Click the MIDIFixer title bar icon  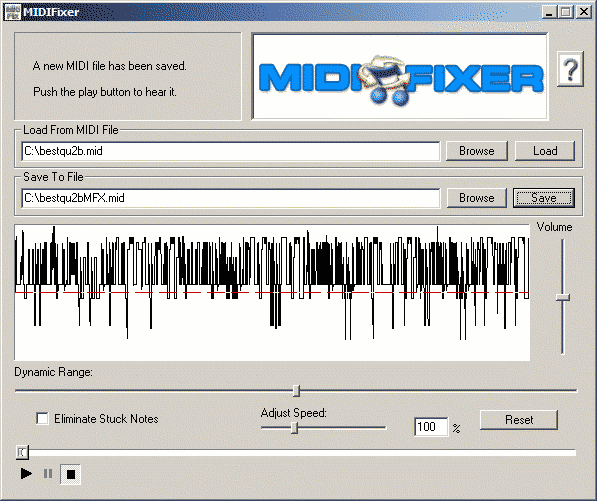[x=12, y=12]
